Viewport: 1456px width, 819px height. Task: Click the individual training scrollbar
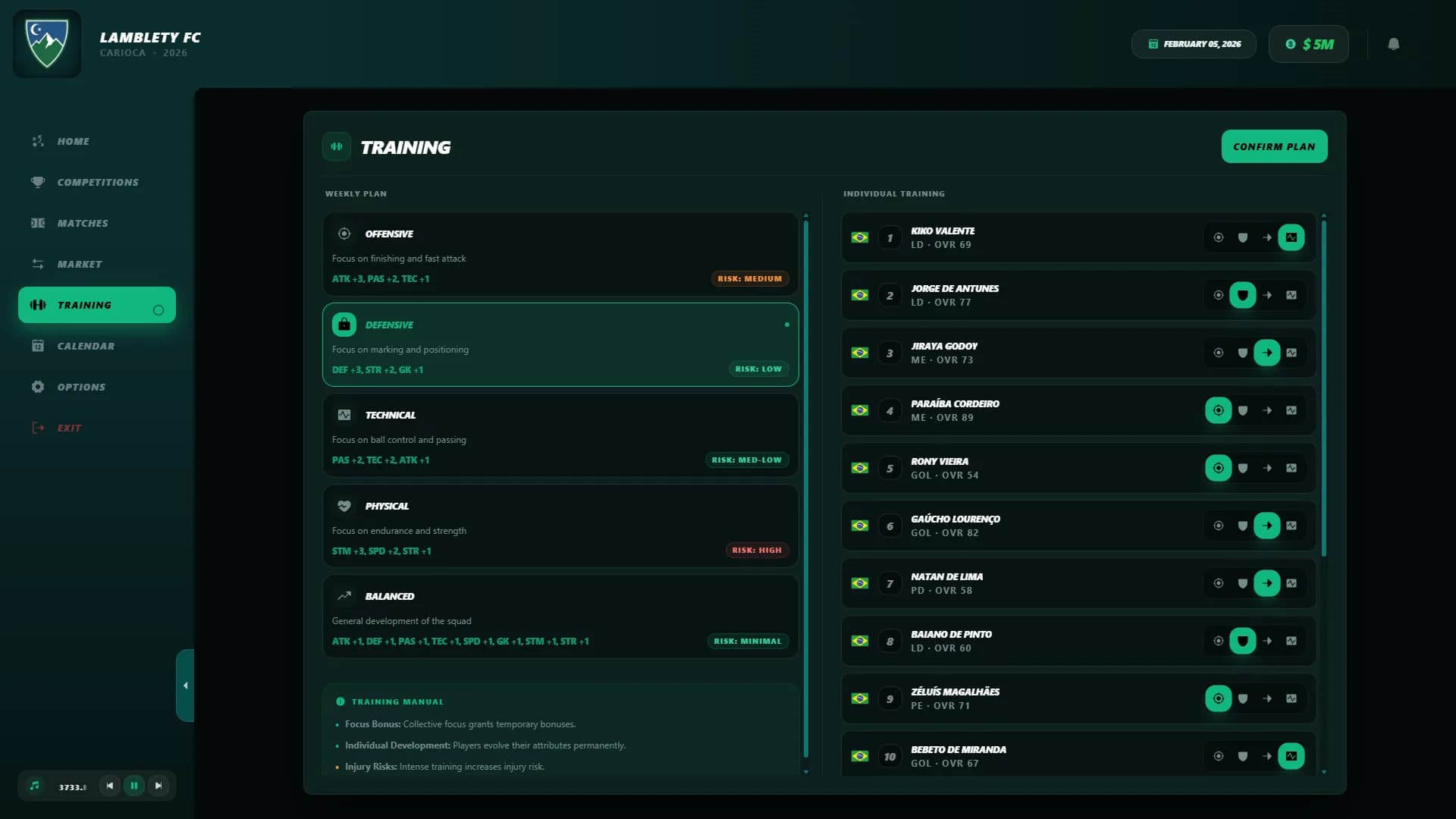(1324, 388)
